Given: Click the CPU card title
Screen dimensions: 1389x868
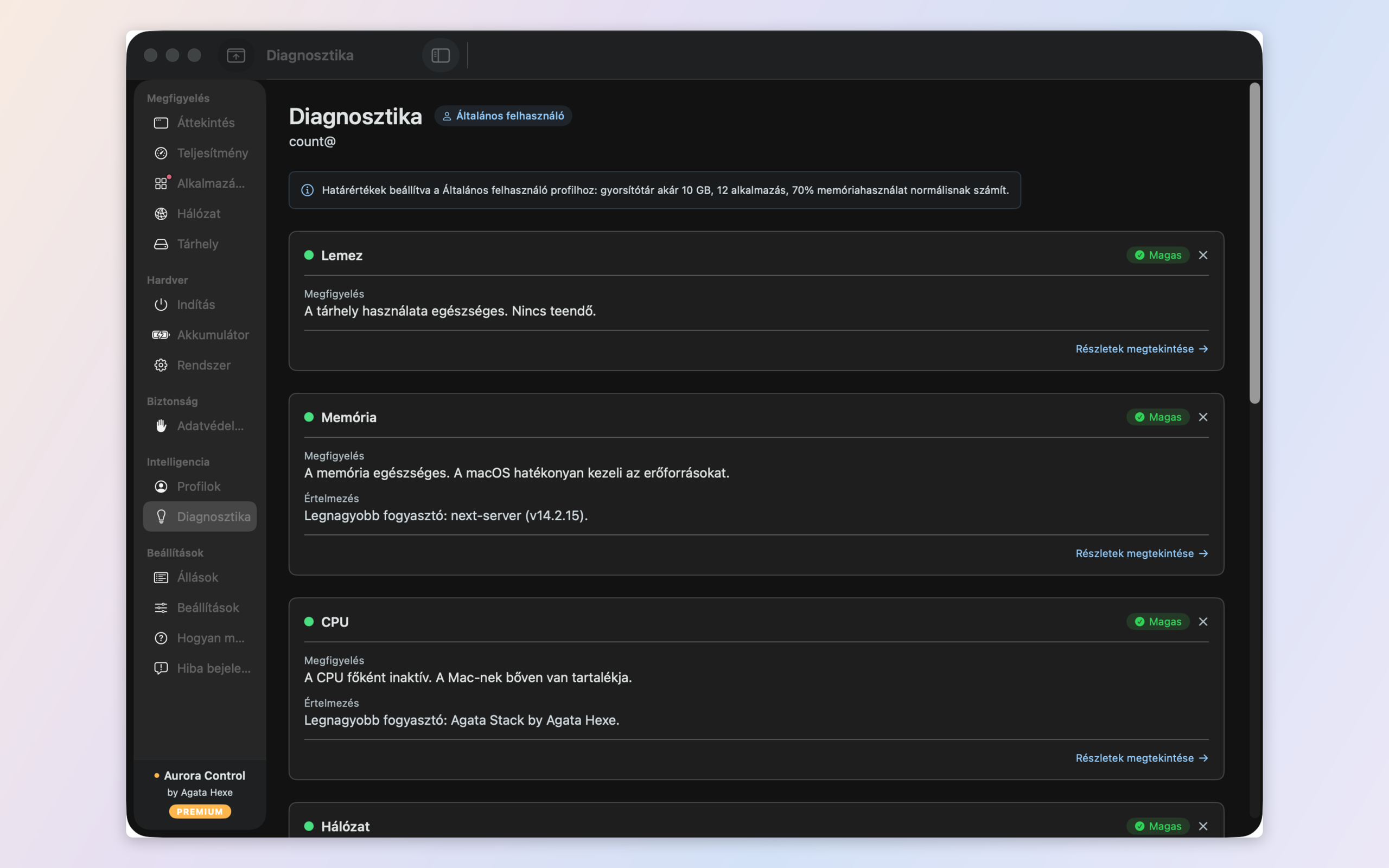Looking at the screenshot, I should (335, 622).
